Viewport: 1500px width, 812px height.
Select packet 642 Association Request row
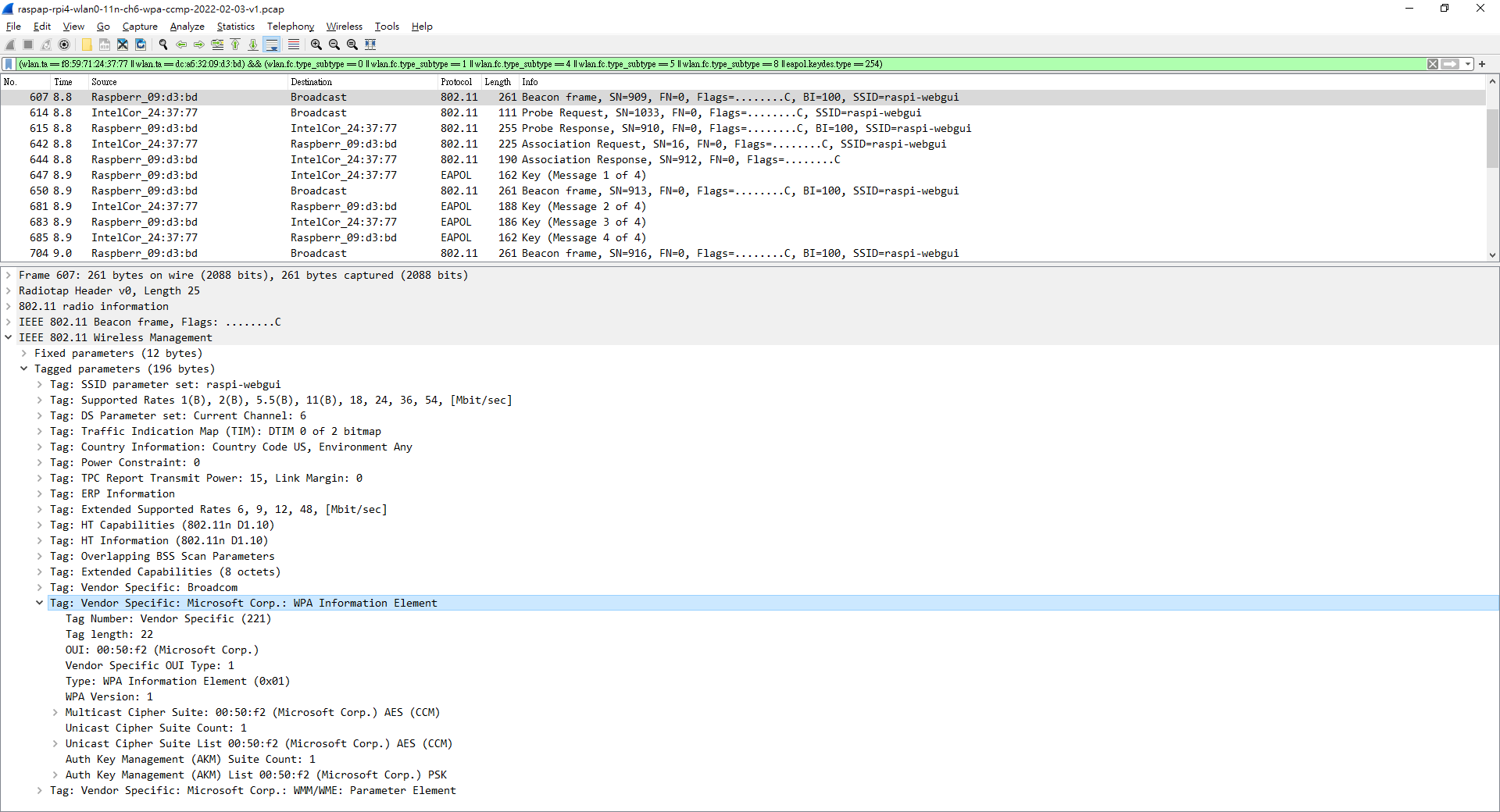point(742,144)
